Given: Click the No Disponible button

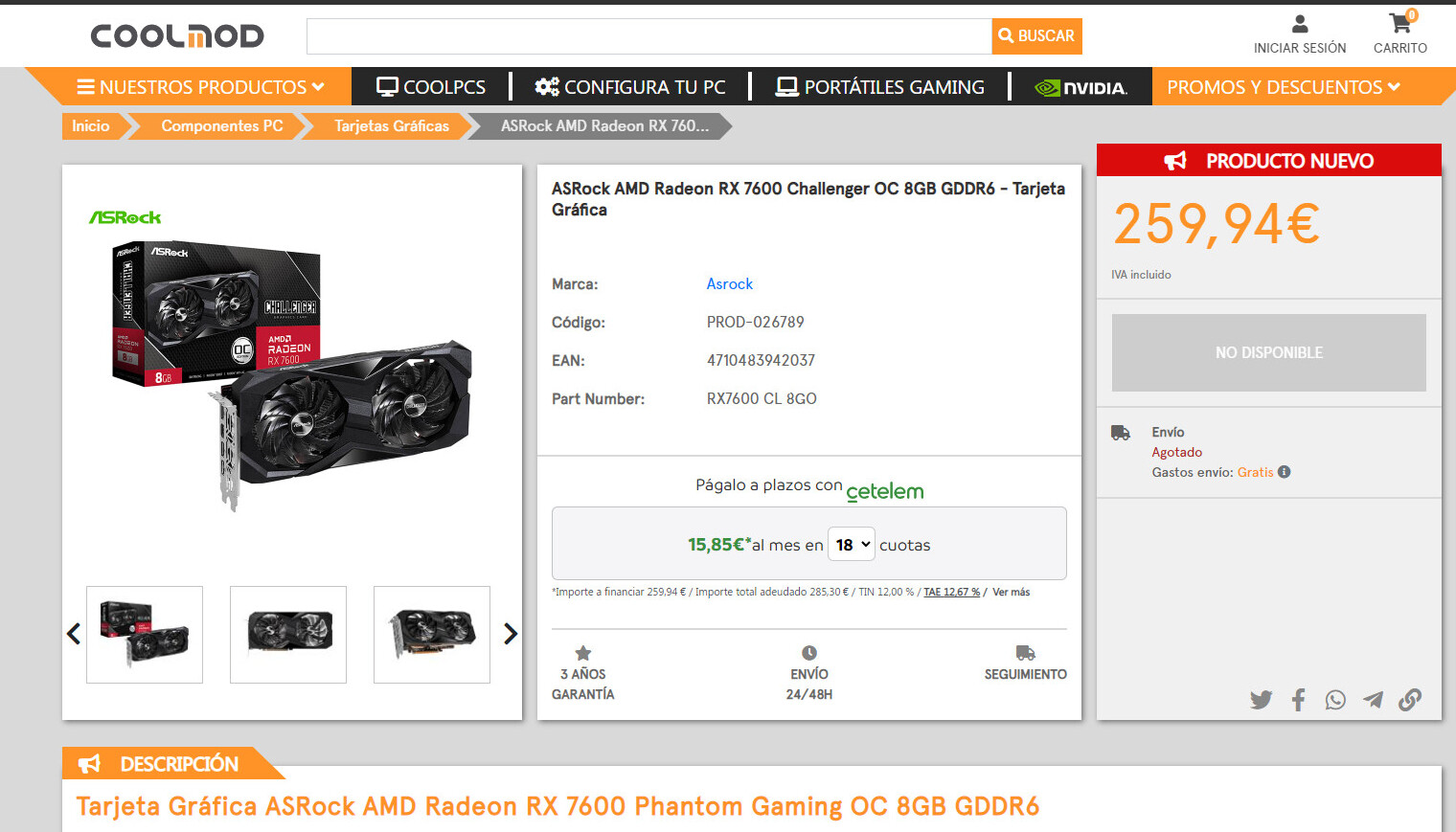Looking at the screenshot, I should [x=1269, y=352].
